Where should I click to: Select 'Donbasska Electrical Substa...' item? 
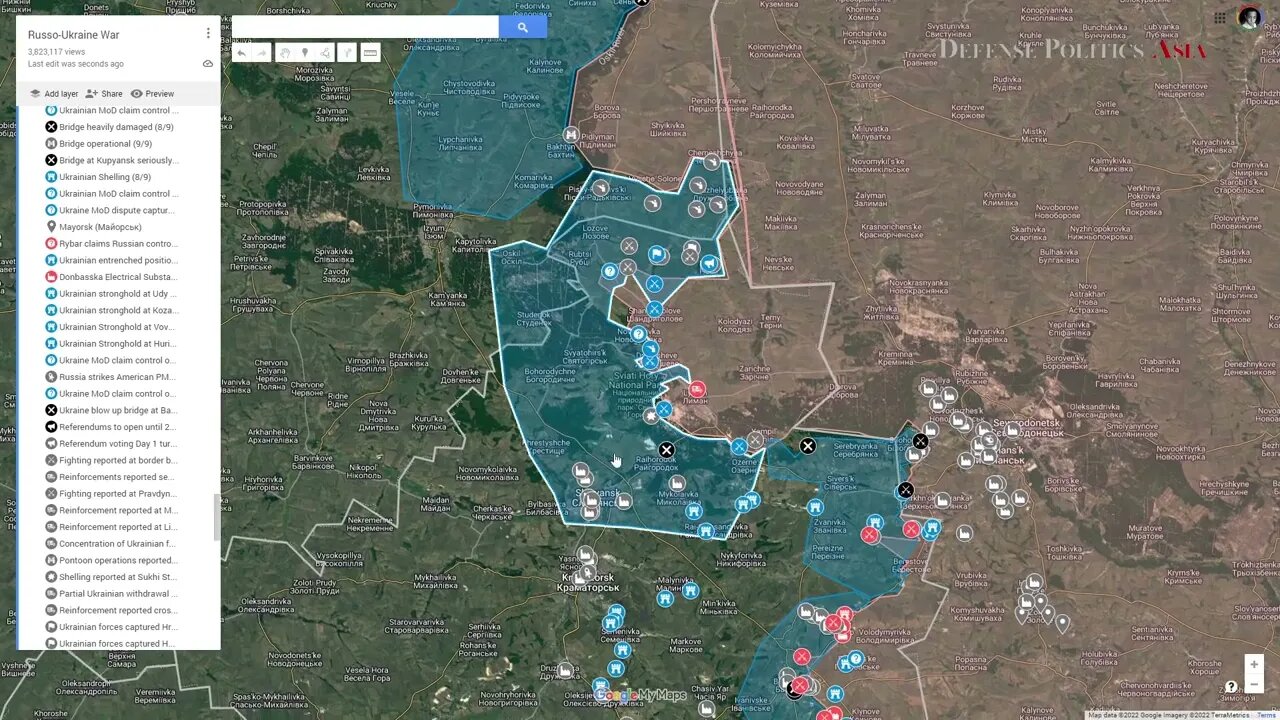point(118,277)
